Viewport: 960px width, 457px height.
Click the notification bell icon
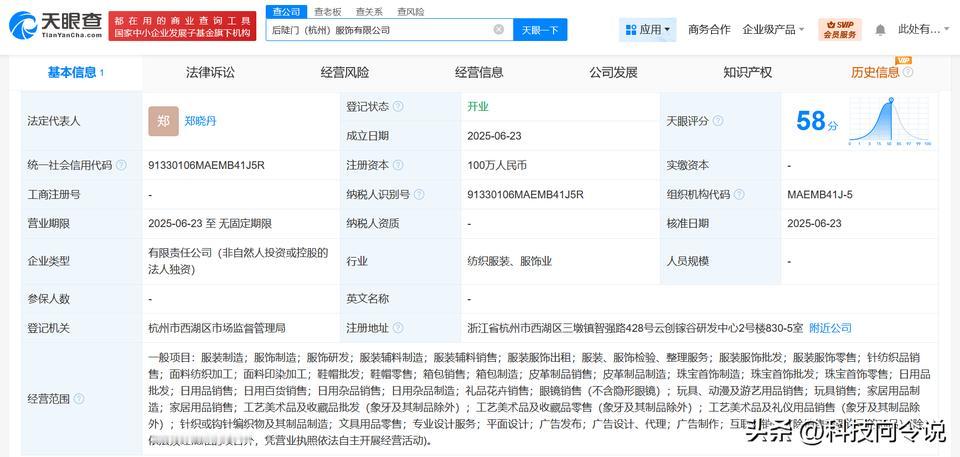(880, 29)
